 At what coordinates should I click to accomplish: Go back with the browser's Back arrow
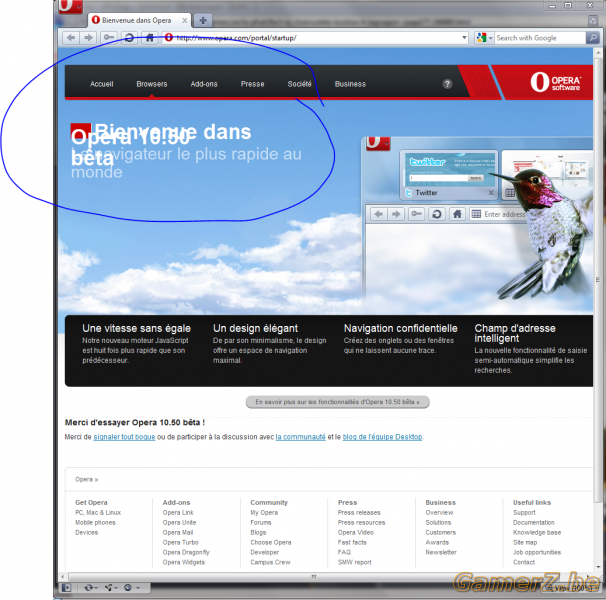click(71, 38)
